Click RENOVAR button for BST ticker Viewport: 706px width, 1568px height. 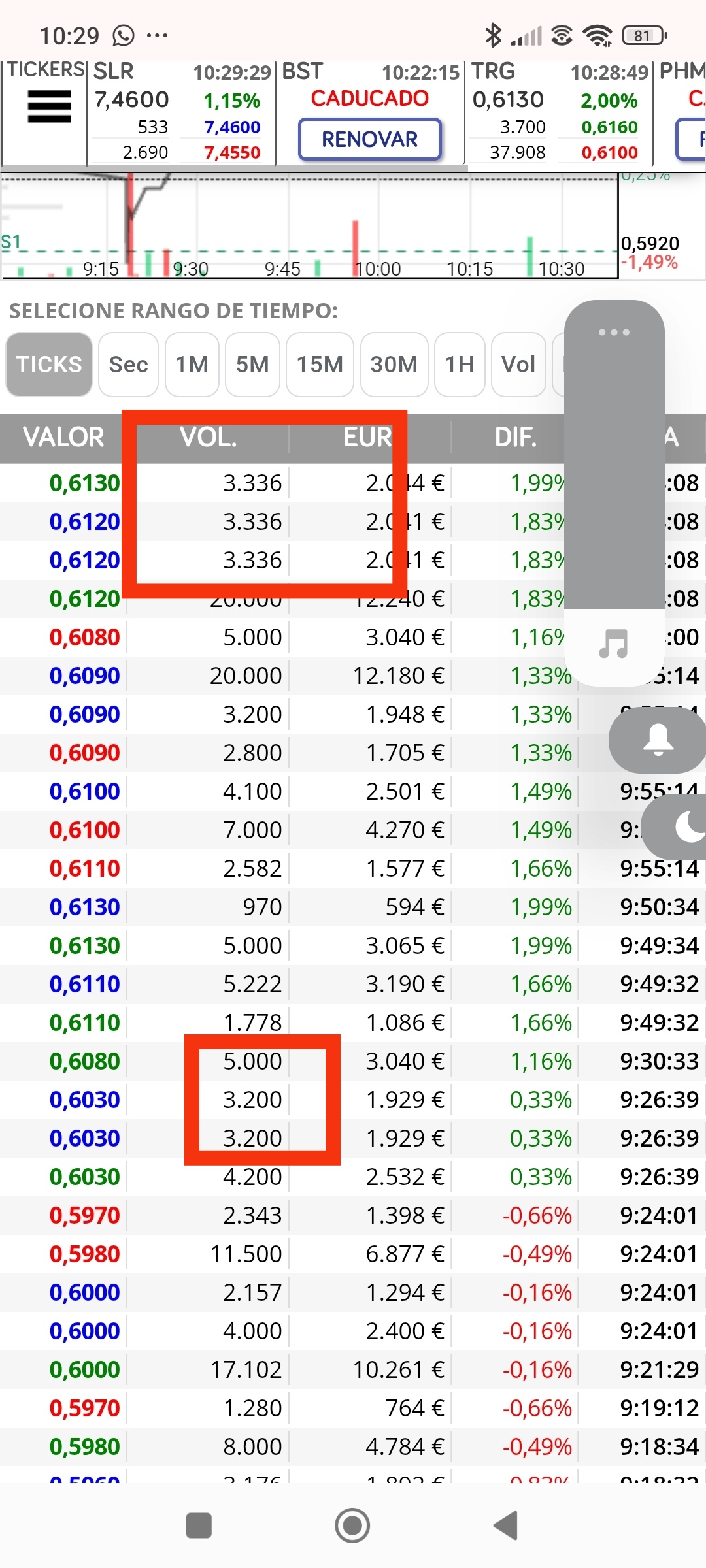tap(370, 139)
